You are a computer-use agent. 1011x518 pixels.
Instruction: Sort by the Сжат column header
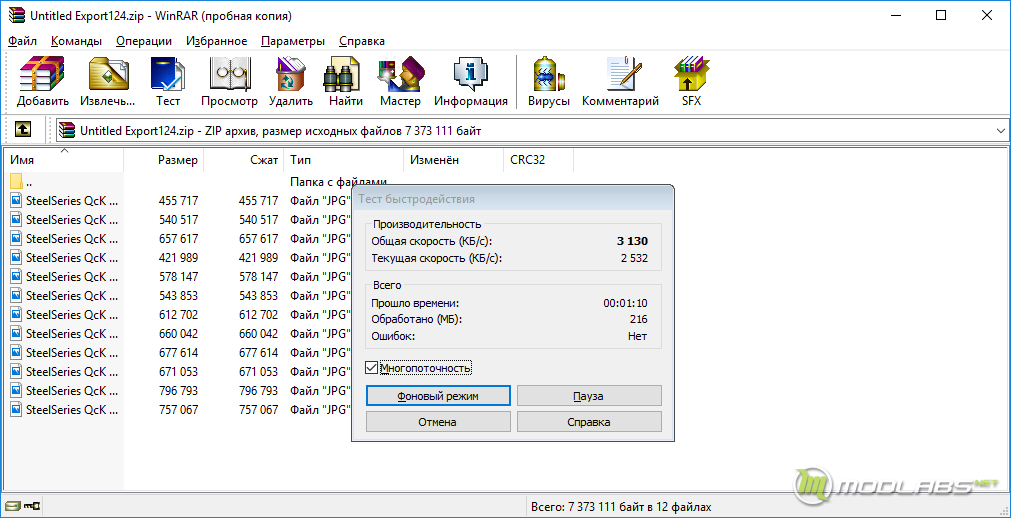click(244, 159)
